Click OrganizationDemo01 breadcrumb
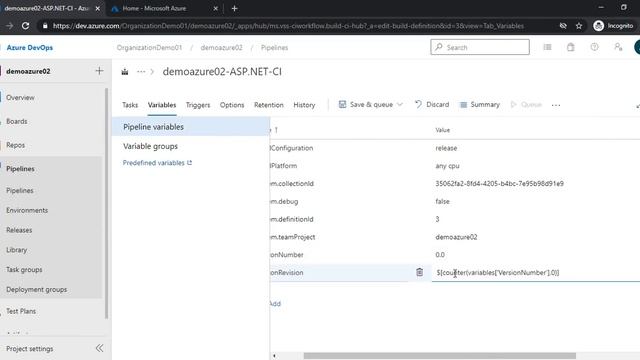 149,47
